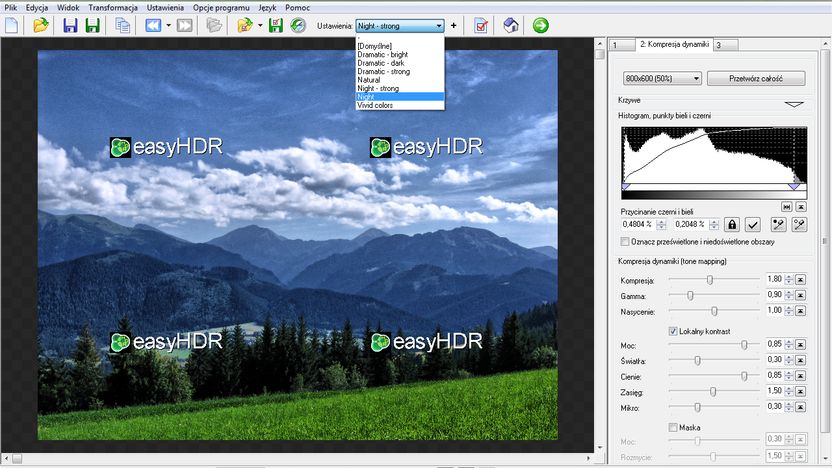Screen dimensions: 832x468
Task: Click the Przetwórz całość button
Action: coord(756,79)
